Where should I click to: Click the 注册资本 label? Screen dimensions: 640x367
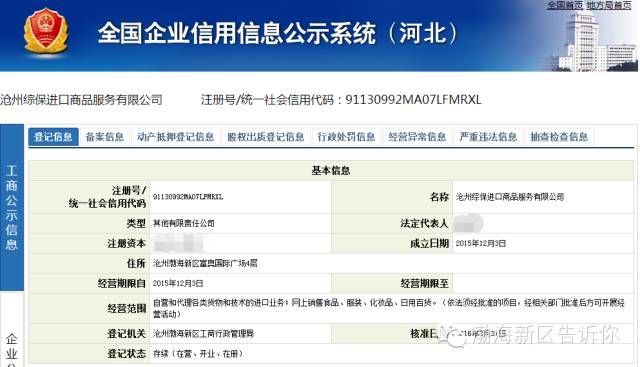(127, 243)
